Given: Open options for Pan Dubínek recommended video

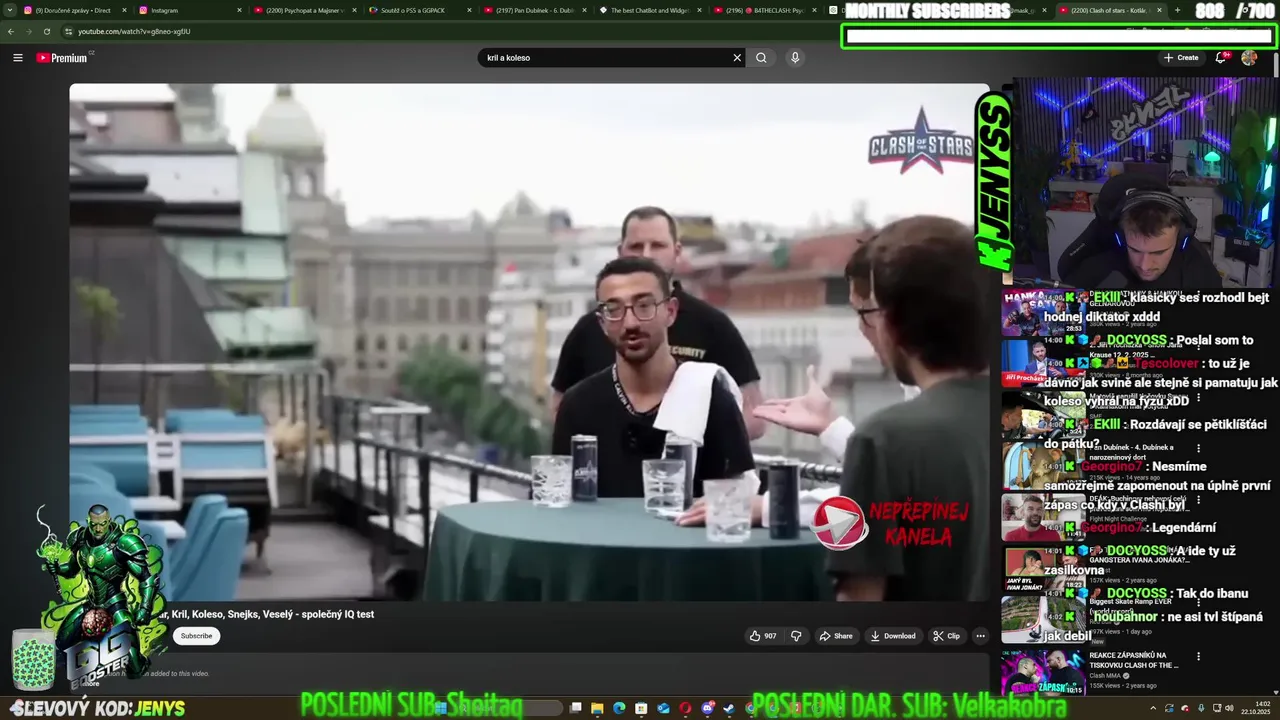Looking at the screenshot, I should tap(1198, 449).
